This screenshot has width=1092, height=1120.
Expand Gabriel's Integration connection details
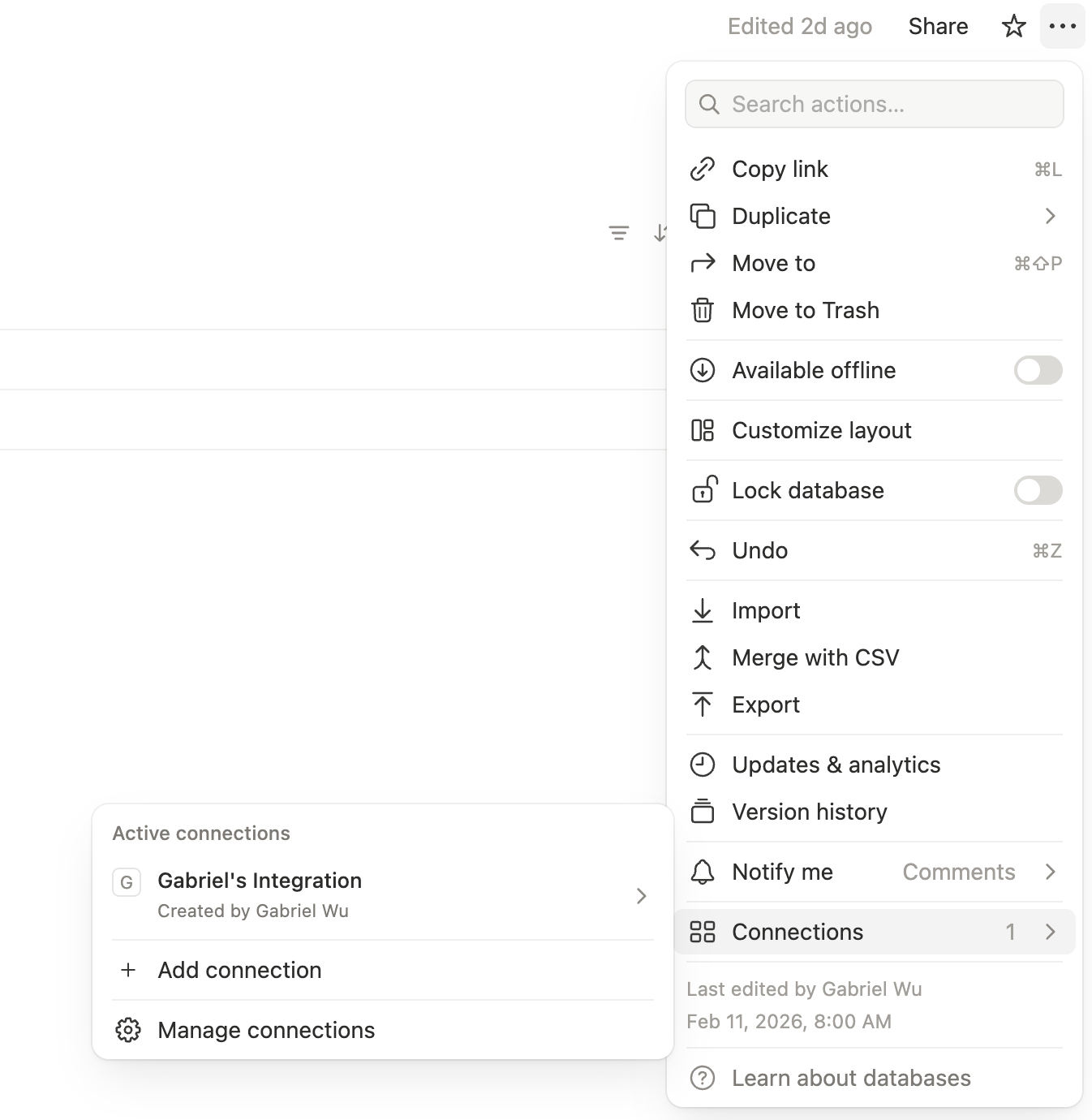(641, 895)
